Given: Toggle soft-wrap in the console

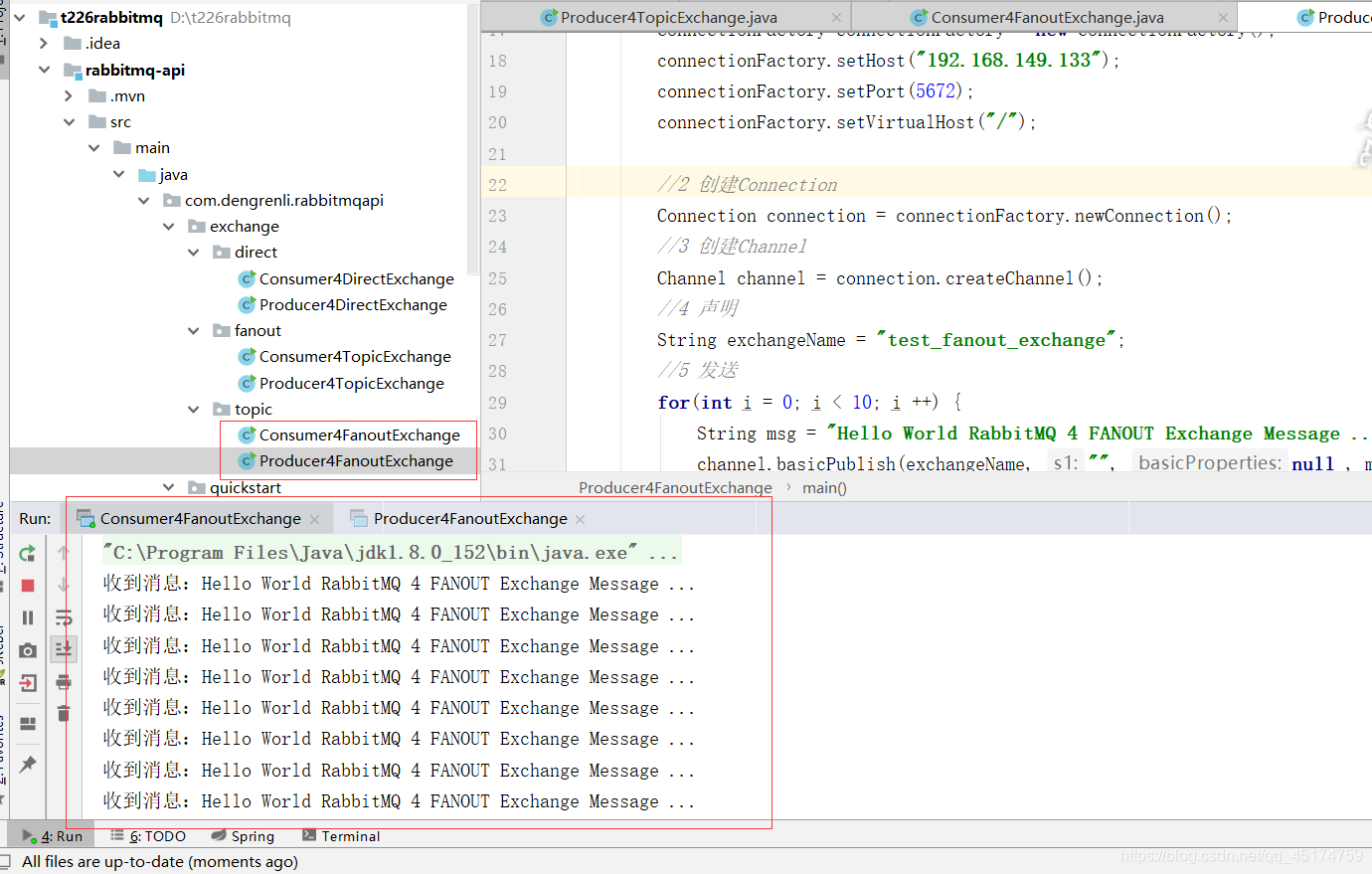Looking at the screenshot, I should pos(64,617).
